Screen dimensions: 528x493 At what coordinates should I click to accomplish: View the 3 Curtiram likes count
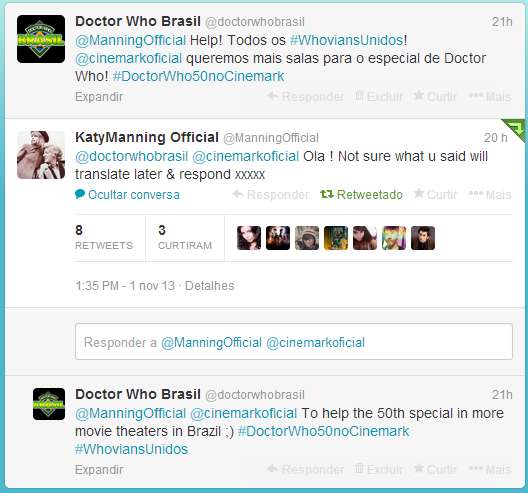coord(185,237)
